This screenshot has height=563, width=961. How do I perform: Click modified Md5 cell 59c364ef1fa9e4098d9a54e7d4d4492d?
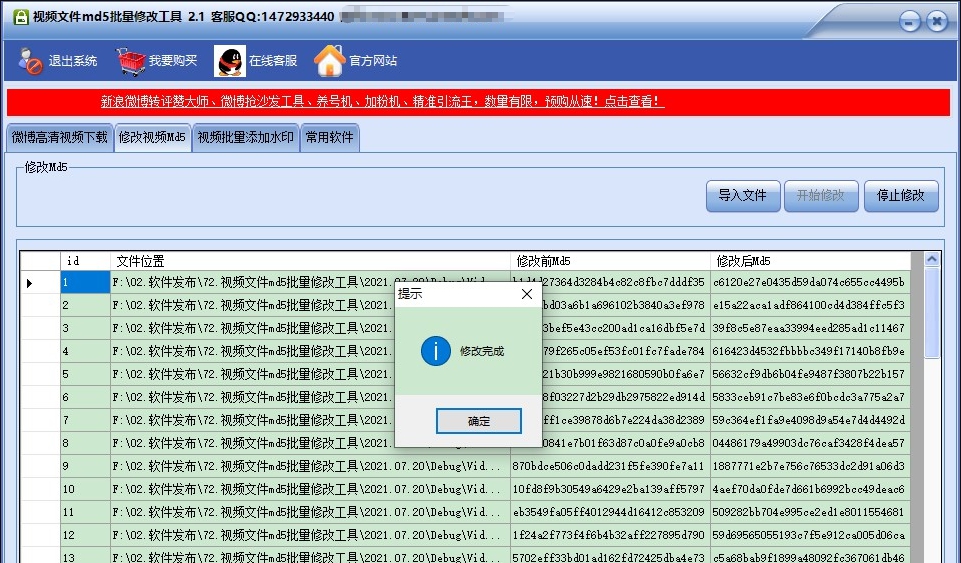tap(810, 420)
